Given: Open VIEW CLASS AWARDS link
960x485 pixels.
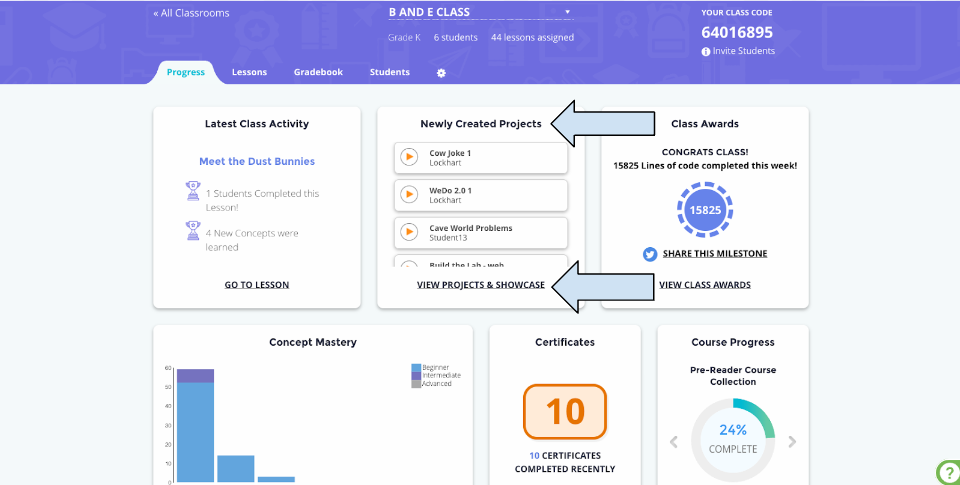Looking at the screenshot, I should pyautogui.click(x=705, y=285).
